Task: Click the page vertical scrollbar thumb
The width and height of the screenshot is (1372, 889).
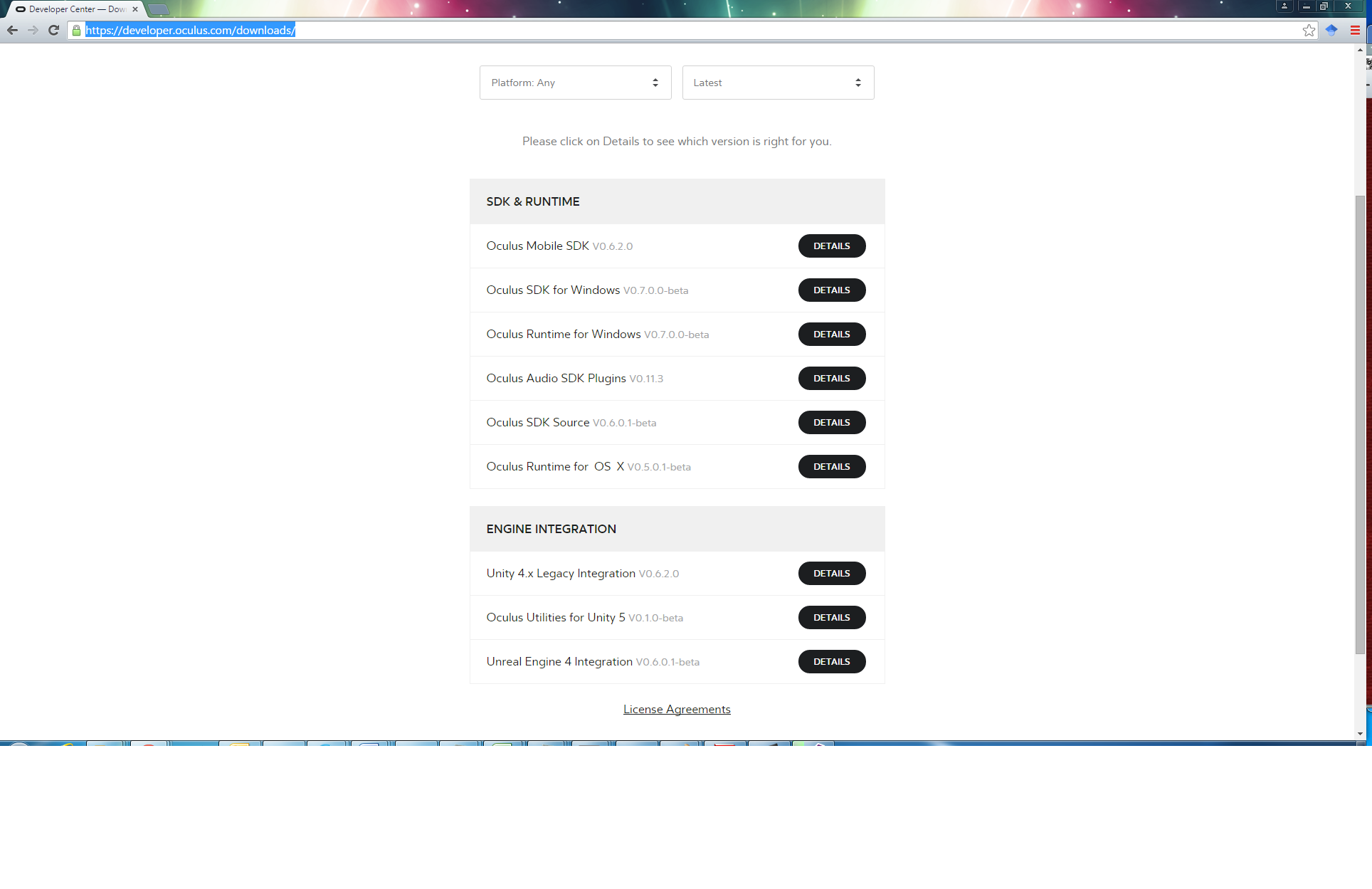Action: tap(1360, 424)
